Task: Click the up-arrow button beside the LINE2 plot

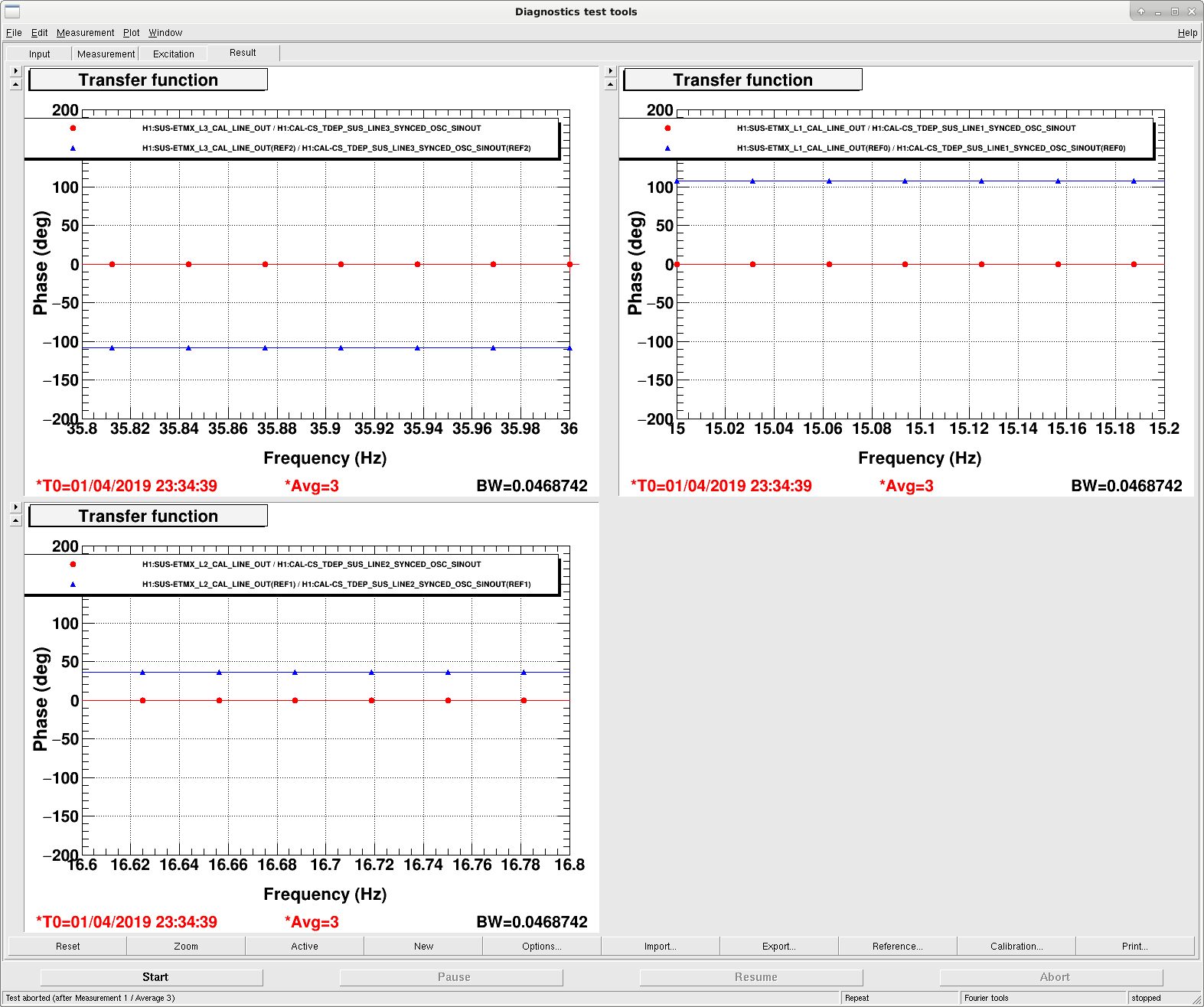Action: point(15,520)
